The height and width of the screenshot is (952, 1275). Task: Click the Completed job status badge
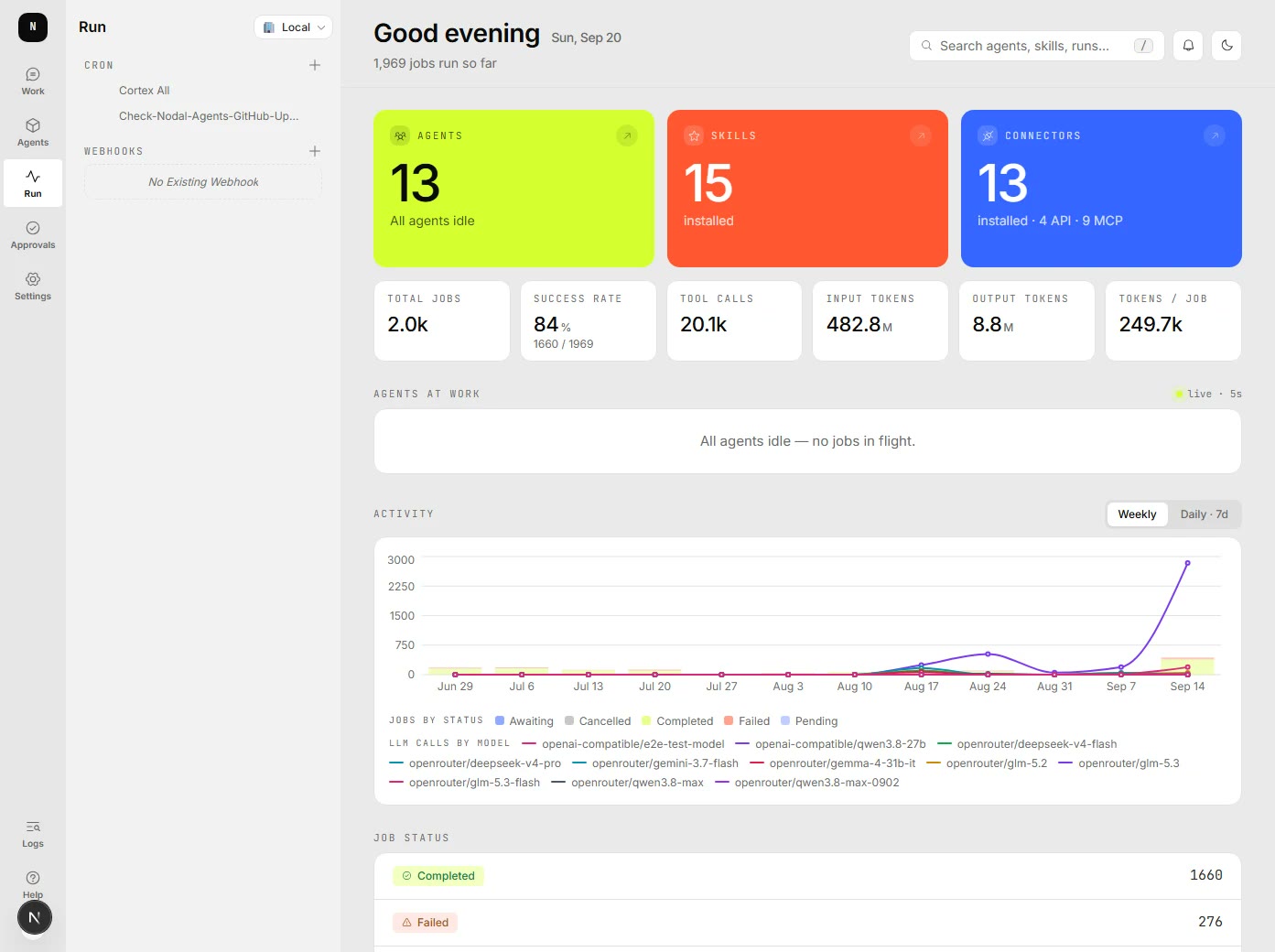click(x=438, y=876)
